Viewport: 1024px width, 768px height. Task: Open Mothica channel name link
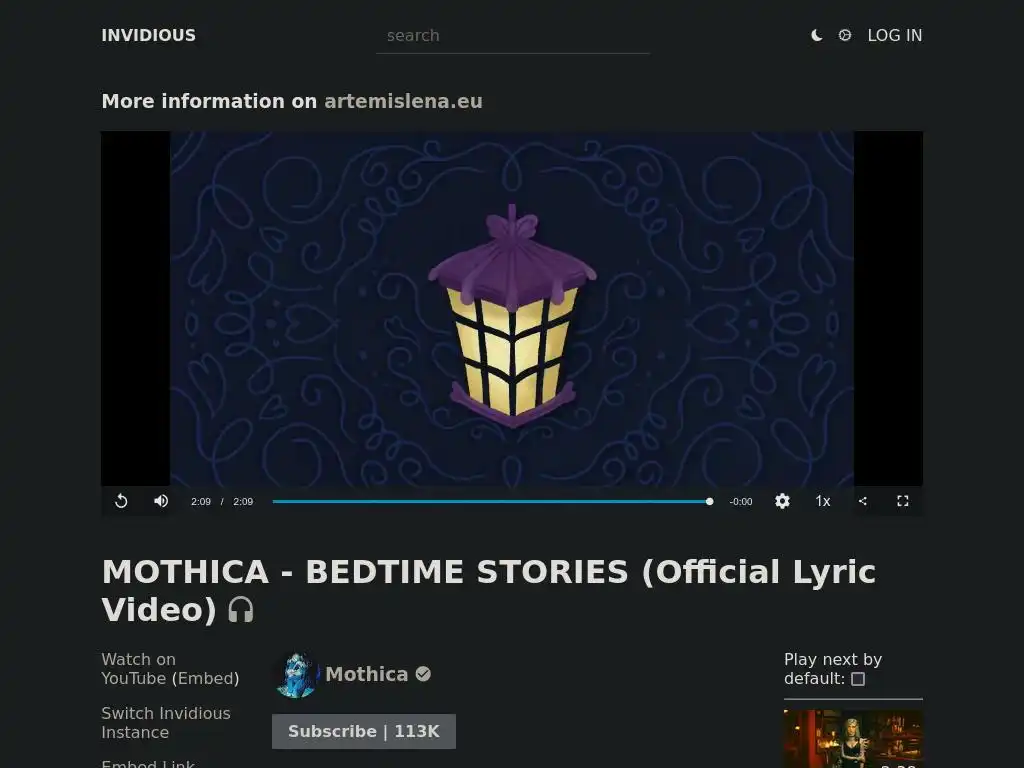click(x=366, y=674)
